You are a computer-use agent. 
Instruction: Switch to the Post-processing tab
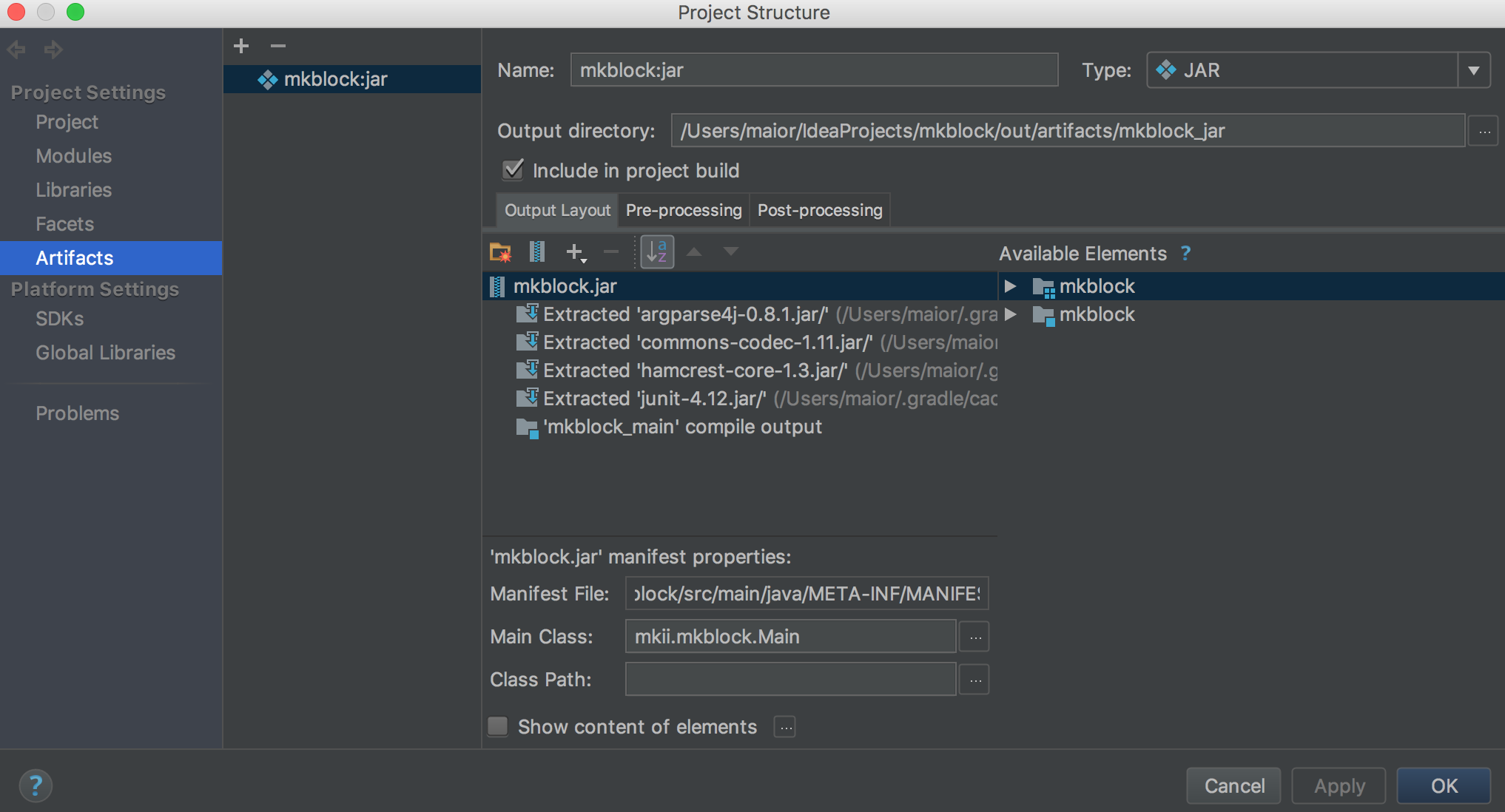click(x=820, y=210)
